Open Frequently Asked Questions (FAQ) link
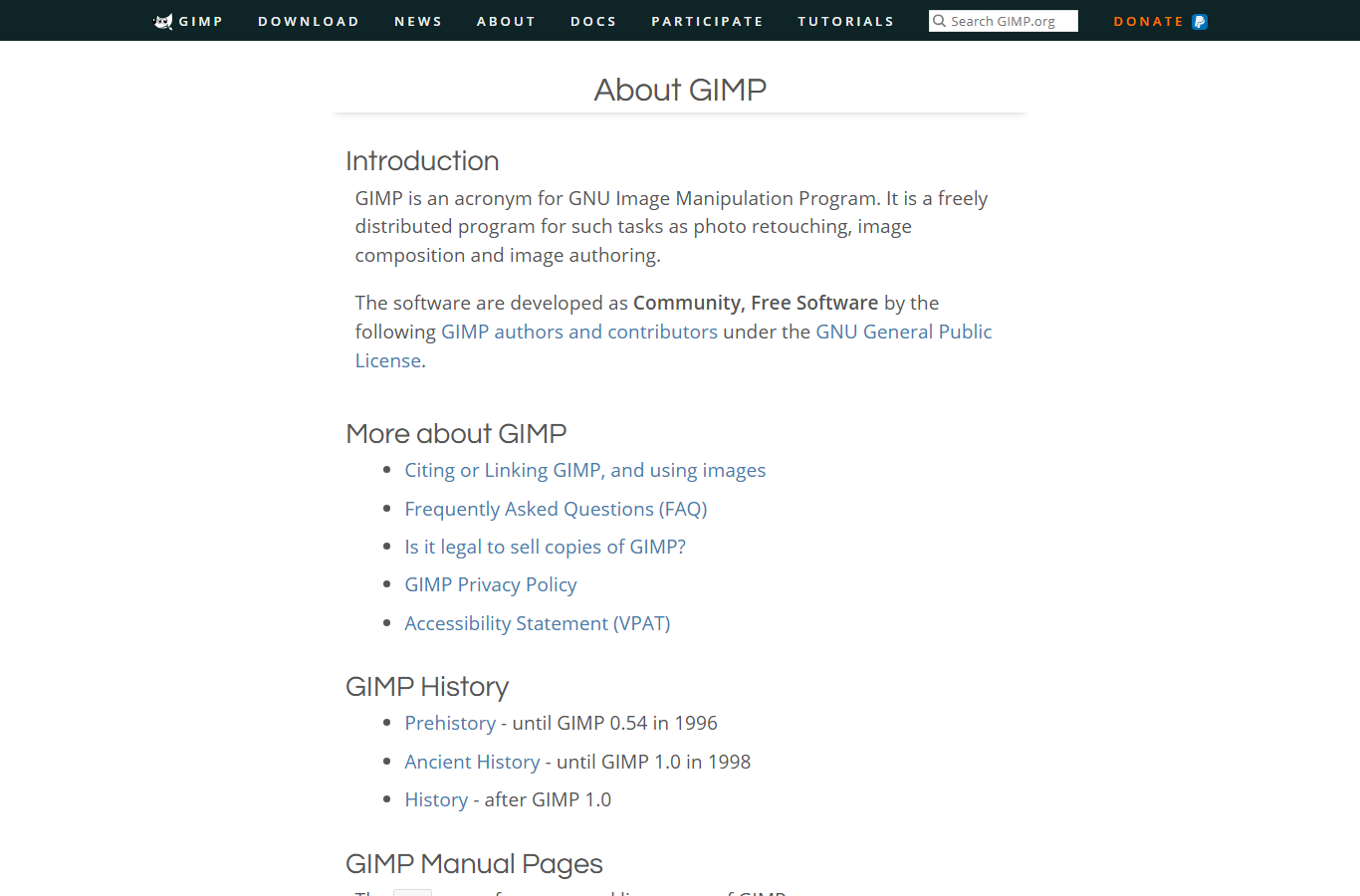 [556, 509]
